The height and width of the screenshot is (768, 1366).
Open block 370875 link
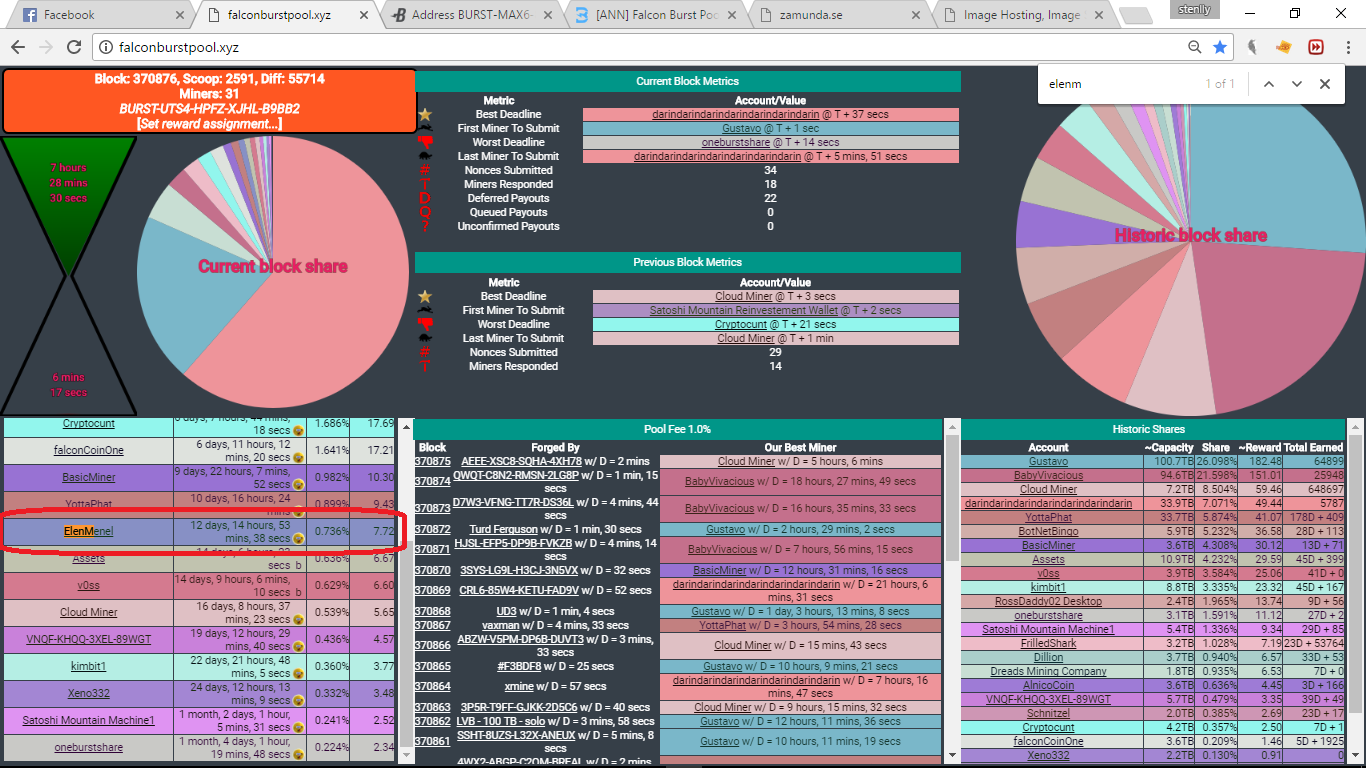pos(432,462)
